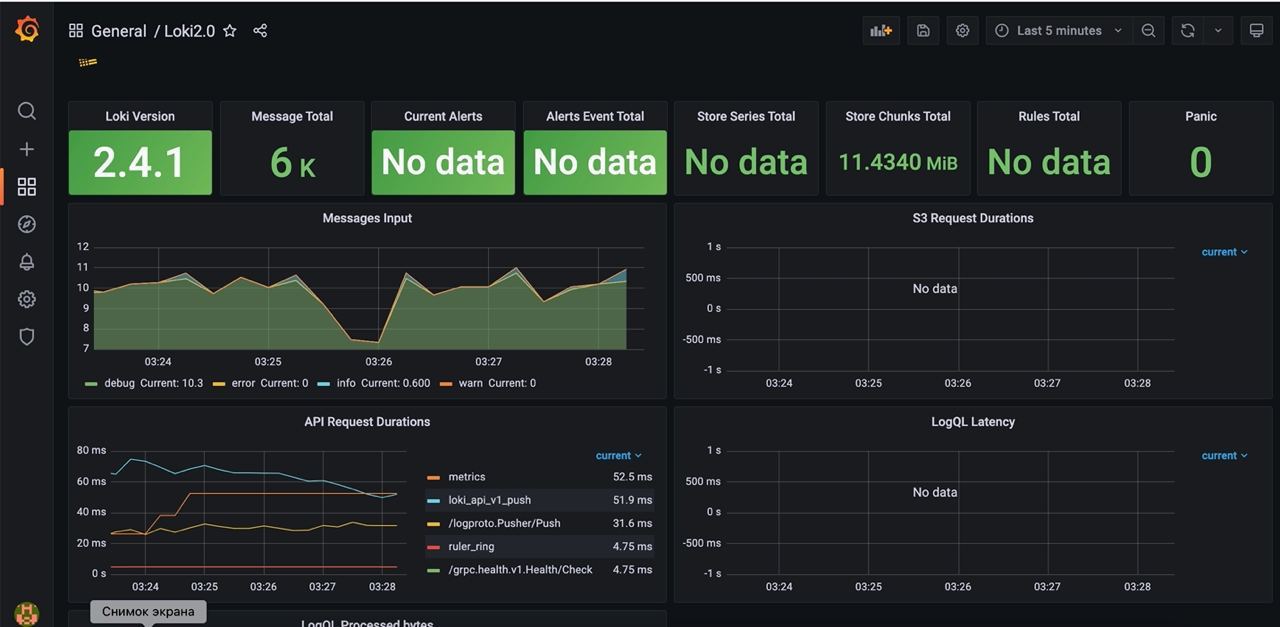Click the Add panel icon
Screen dimensions: 1280x627
[881, 31]
